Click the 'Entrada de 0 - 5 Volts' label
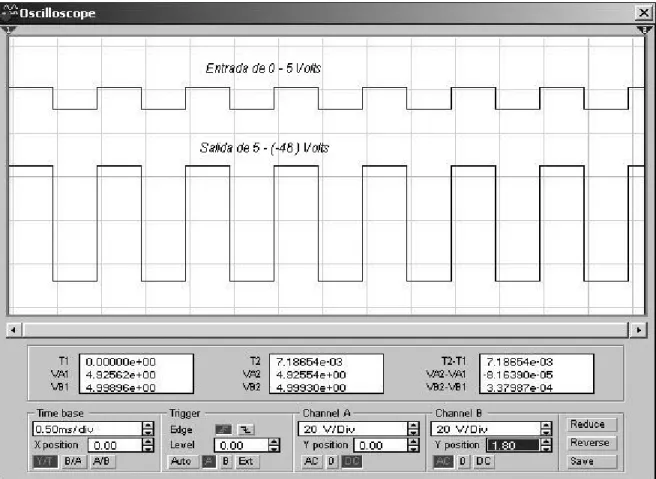The image size is (656, 479). coord(263,68)
